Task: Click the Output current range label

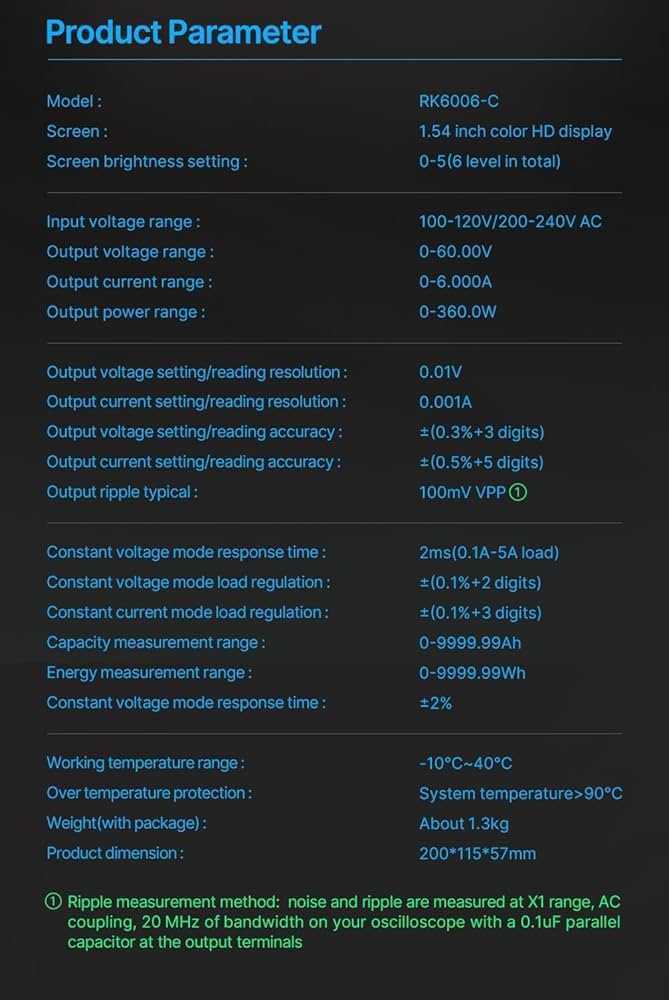Action: click(129, 282)
